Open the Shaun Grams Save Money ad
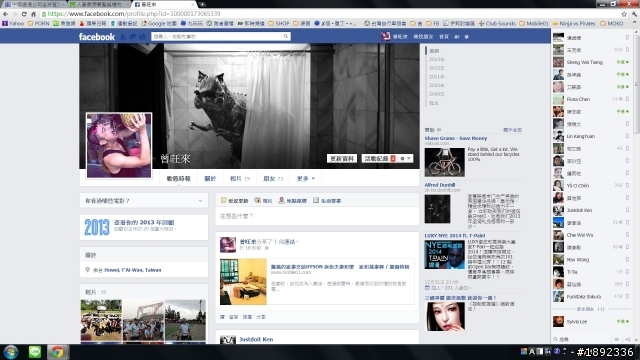 (x=456, y=138)
